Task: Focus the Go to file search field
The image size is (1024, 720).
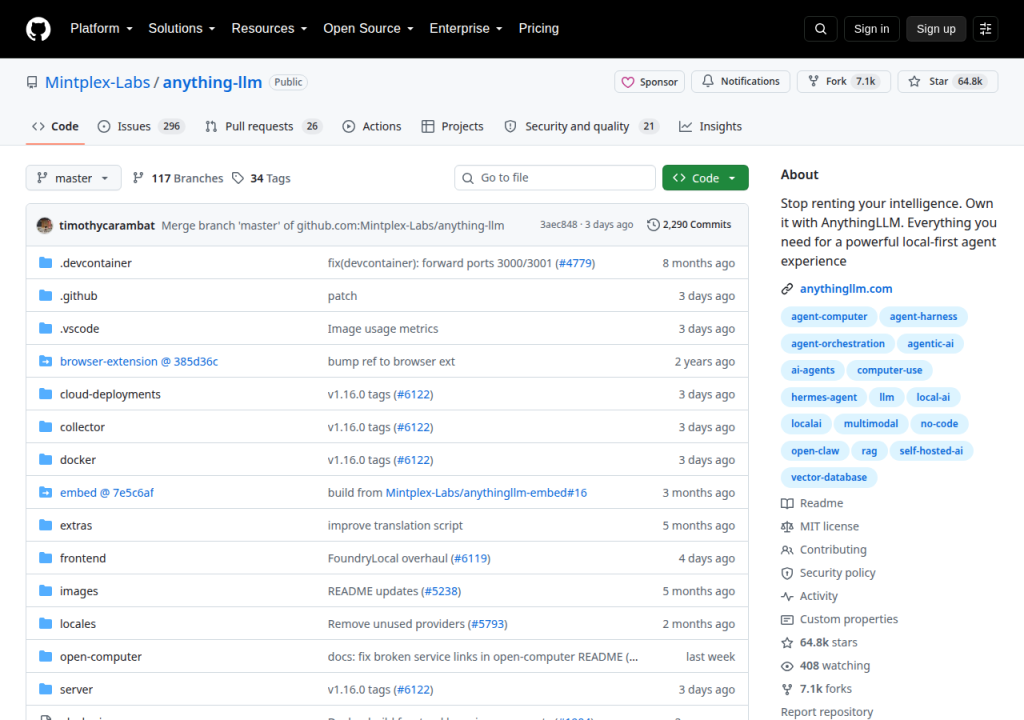Action: (x=554, y=178)
